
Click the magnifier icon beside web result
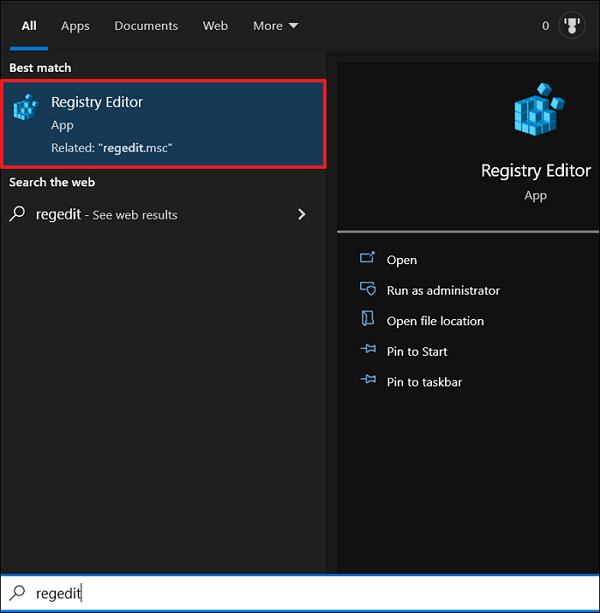click(17, 214)
